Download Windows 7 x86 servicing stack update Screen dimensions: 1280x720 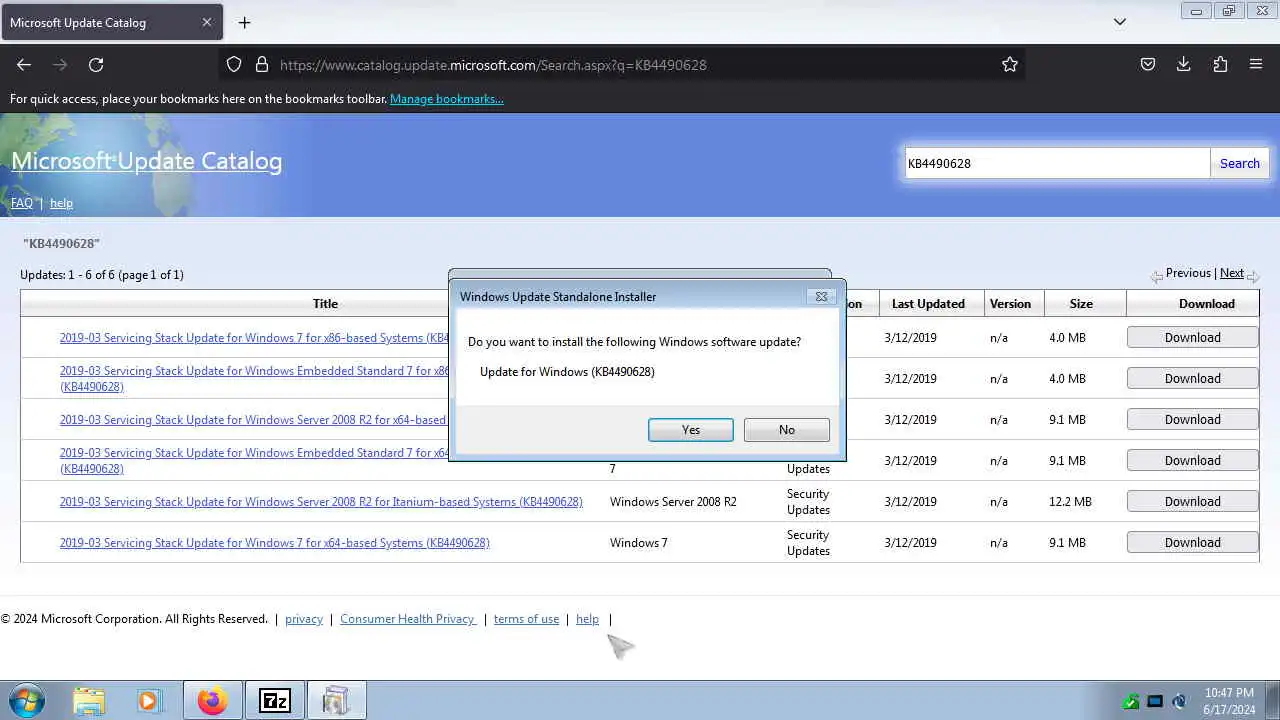coord(1192,338)
